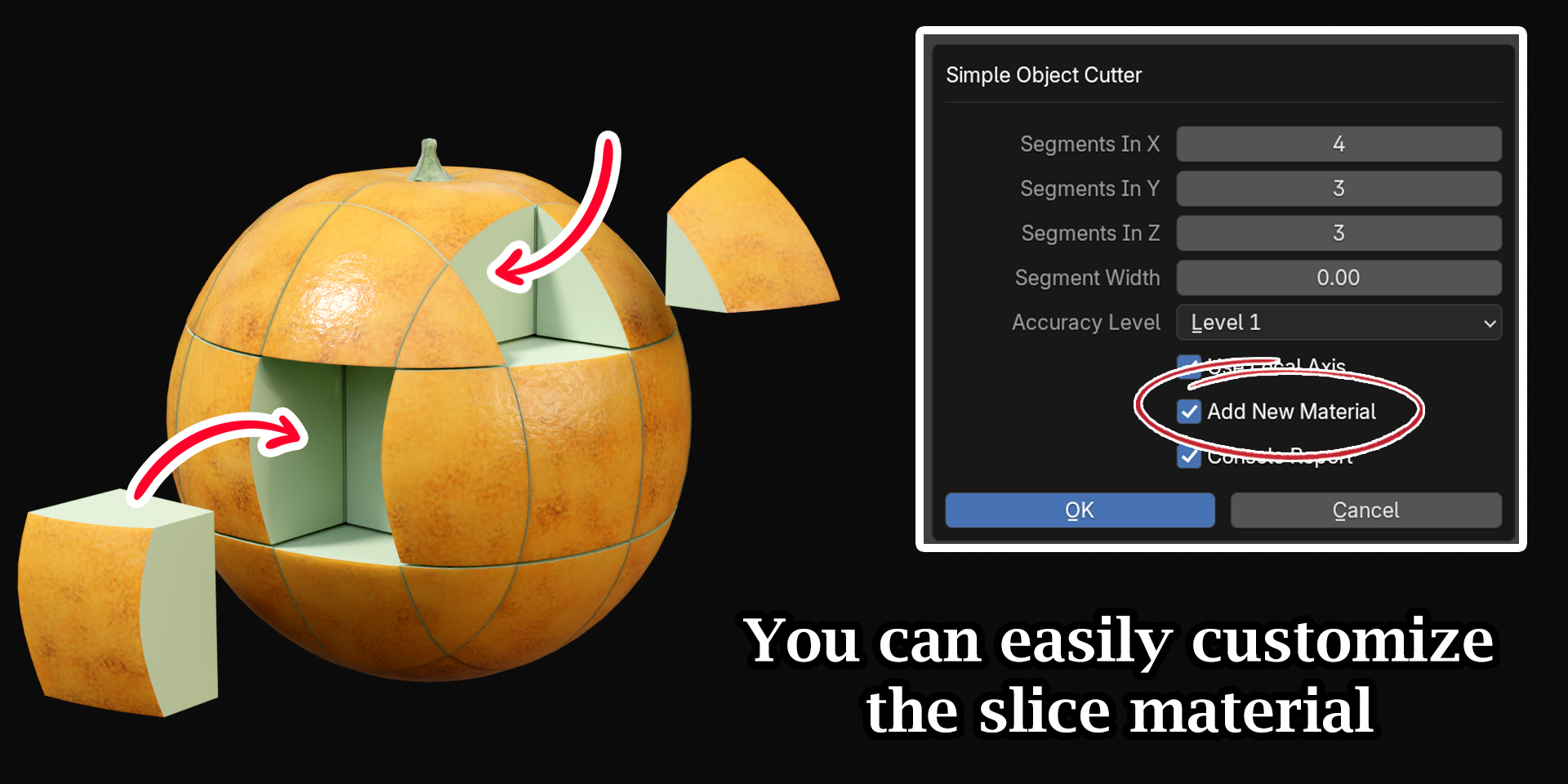The width and height of the screenshot is (1568, 784).
Task: Select the detached cube slice at lower left
Action: (118, 603)
